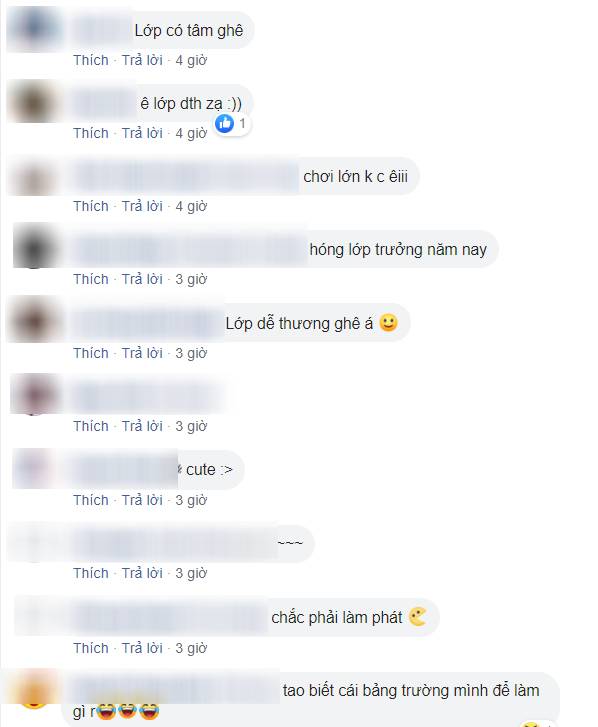Open avatar beside 'Lớp dễ thương ghê á'
Screen dimensions: 598x727
(35, 320)
